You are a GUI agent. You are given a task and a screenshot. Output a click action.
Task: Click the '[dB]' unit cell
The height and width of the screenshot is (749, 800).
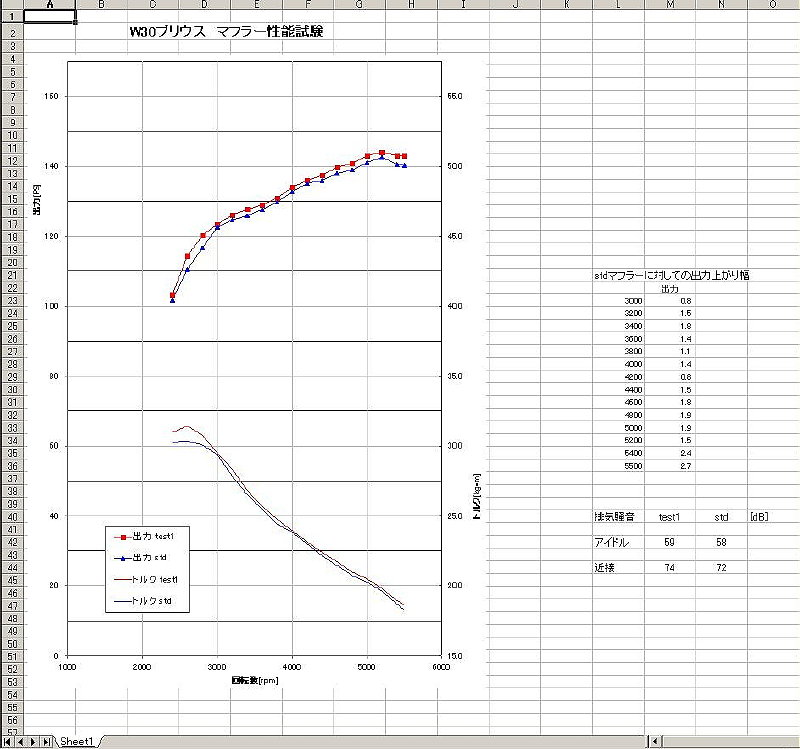click(759, 517)
